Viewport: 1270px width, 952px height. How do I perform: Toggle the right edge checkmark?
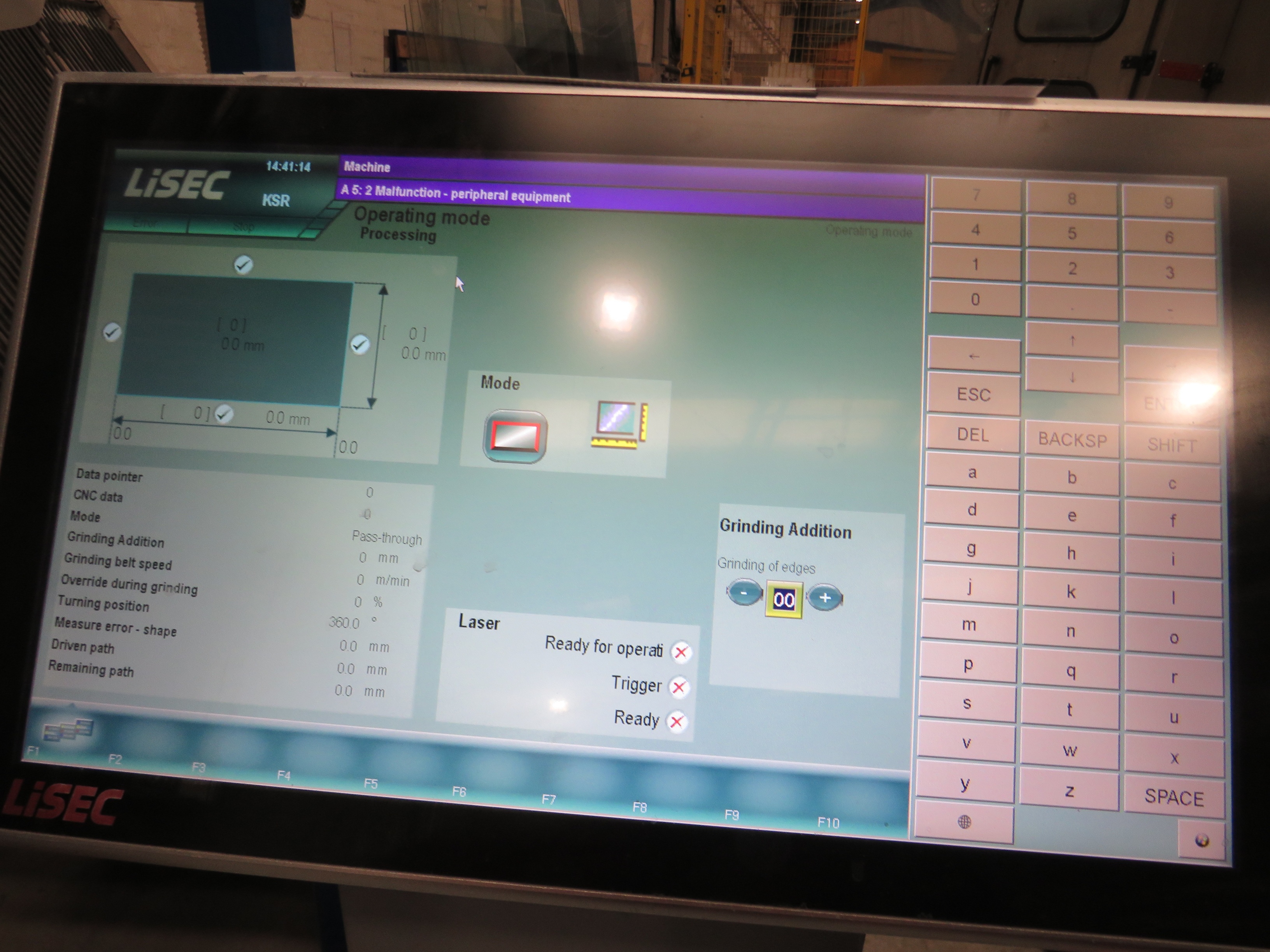[360, 344]
